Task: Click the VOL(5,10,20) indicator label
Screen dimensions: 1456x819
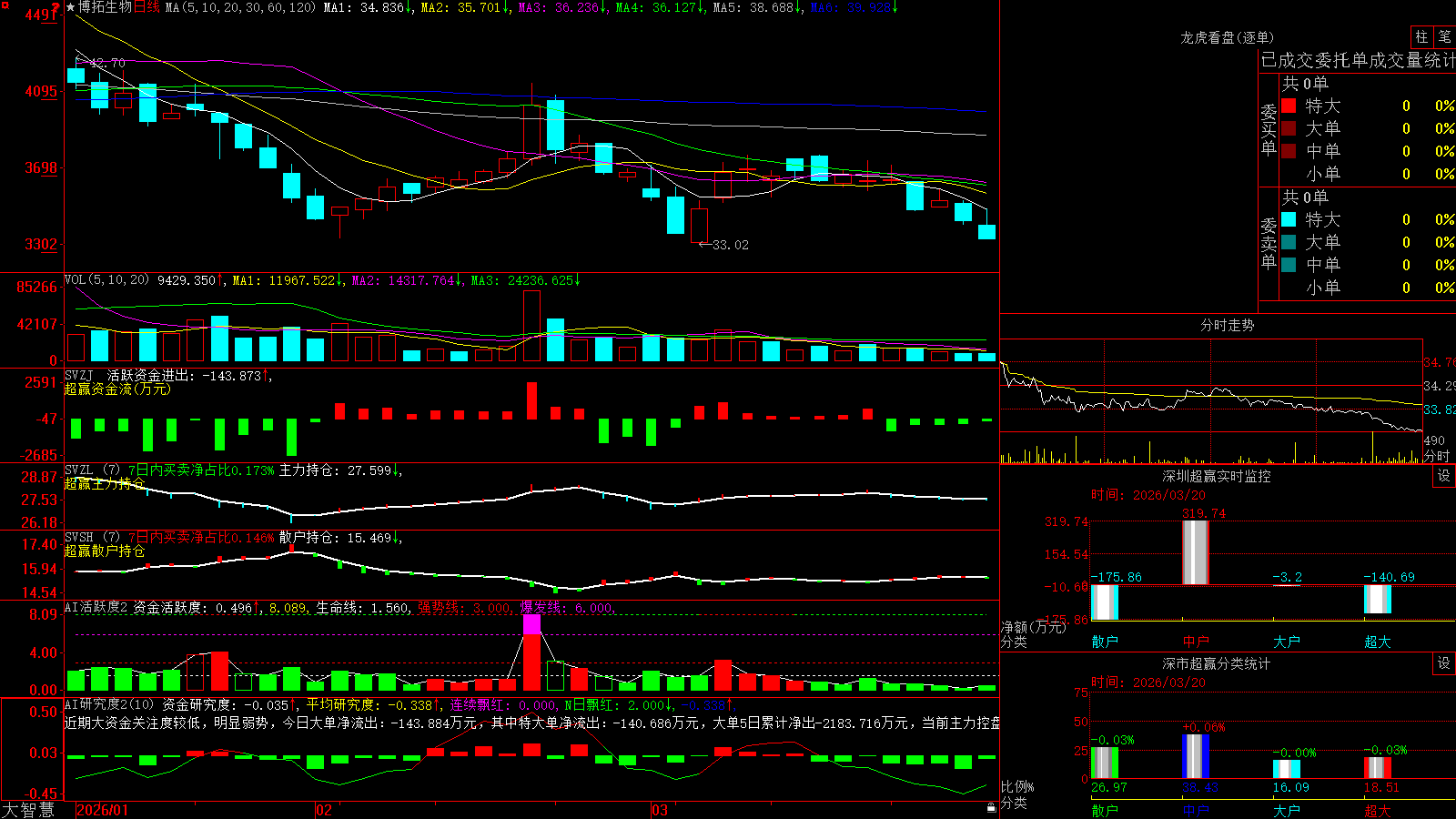Action: click(107, 279)
